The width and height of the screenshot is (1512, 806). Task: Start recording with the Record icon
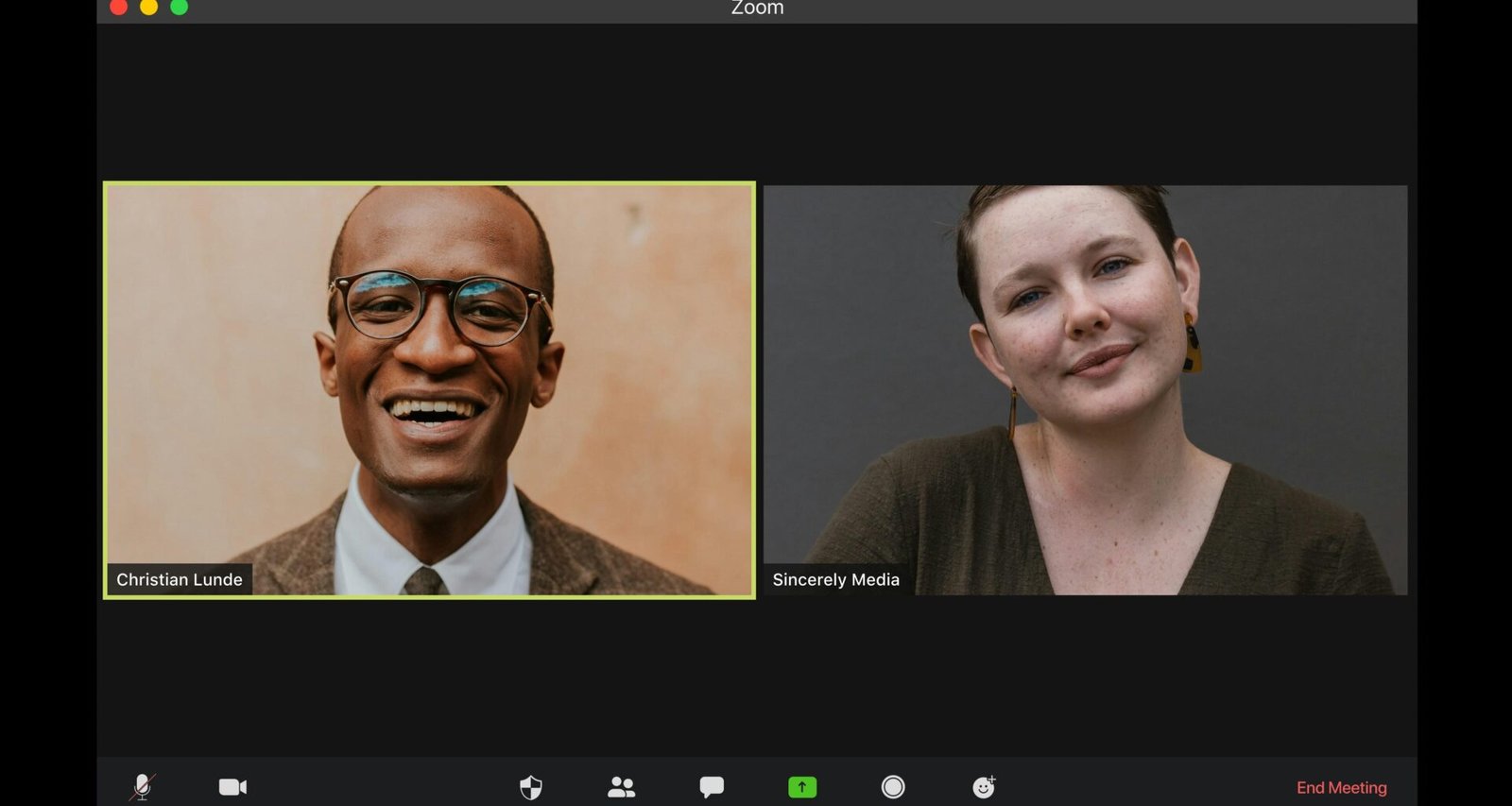pos(893,787)
